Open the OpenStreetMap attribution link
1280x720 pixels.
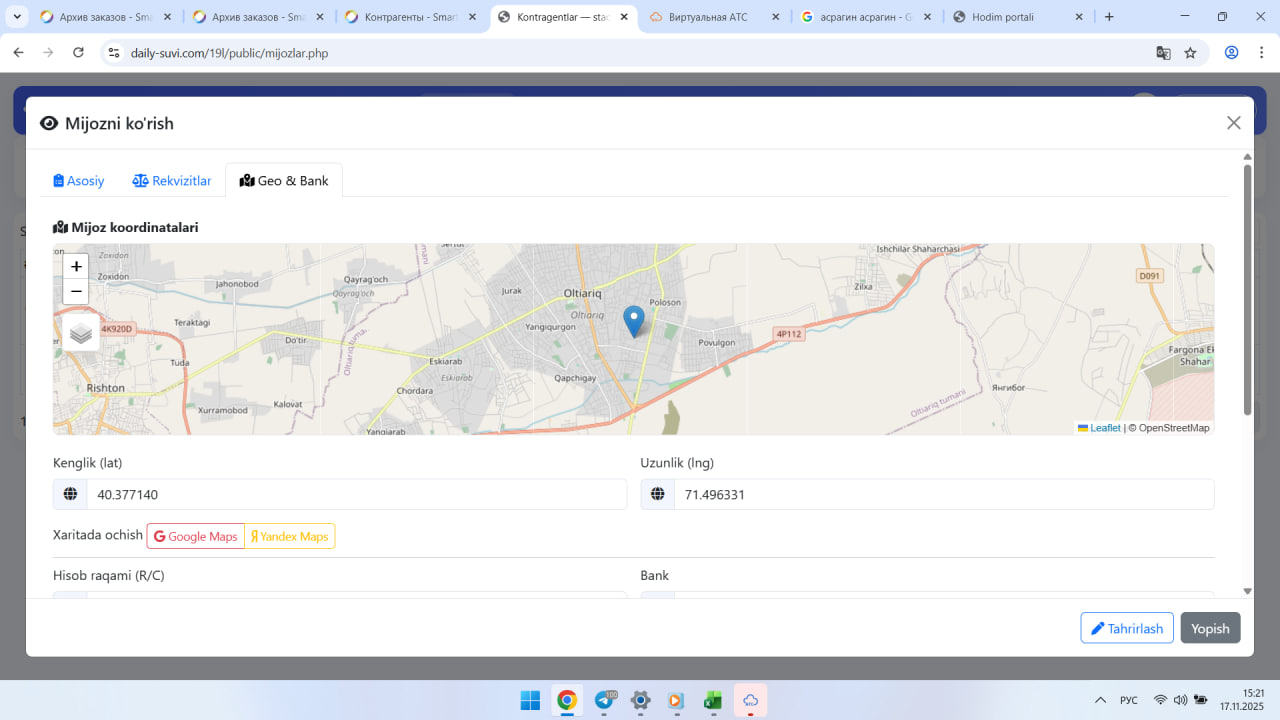[1173, 428]
